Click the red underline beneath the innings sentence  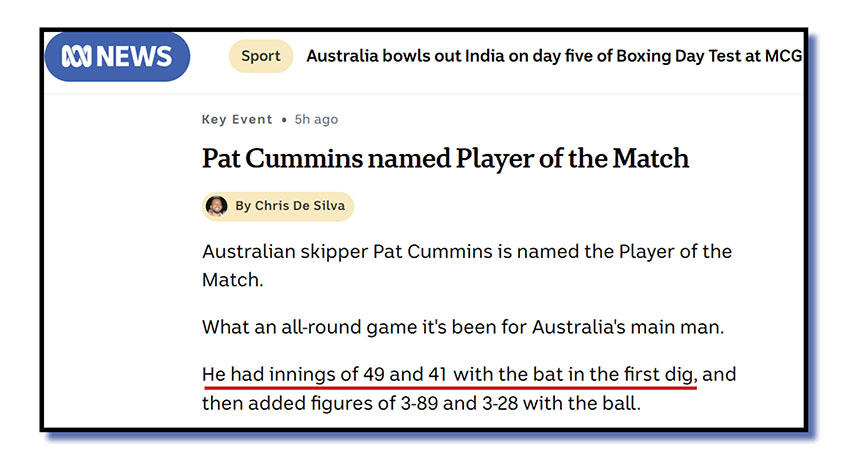450,387
